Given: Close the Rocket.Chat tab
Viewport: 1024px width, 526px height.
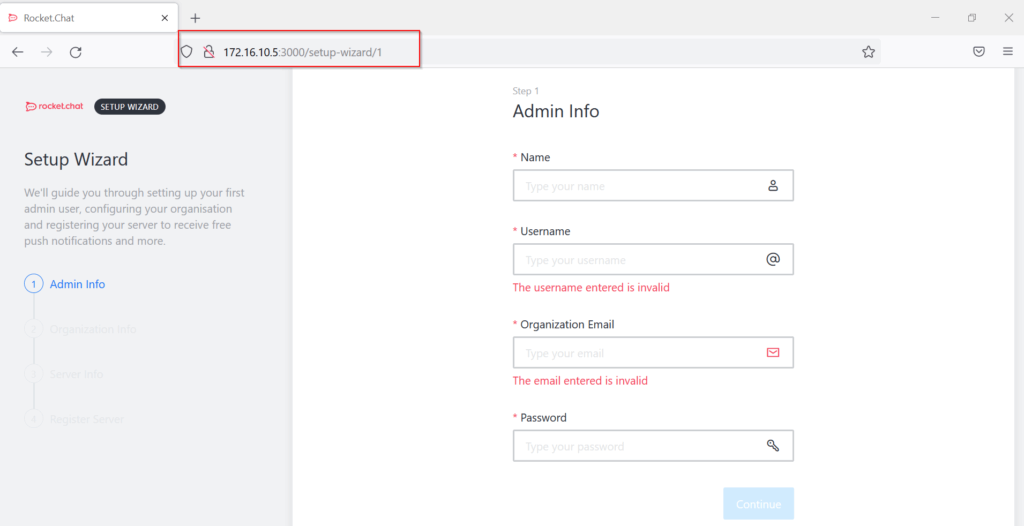Looking at the screenshot, I should point(165,18).
